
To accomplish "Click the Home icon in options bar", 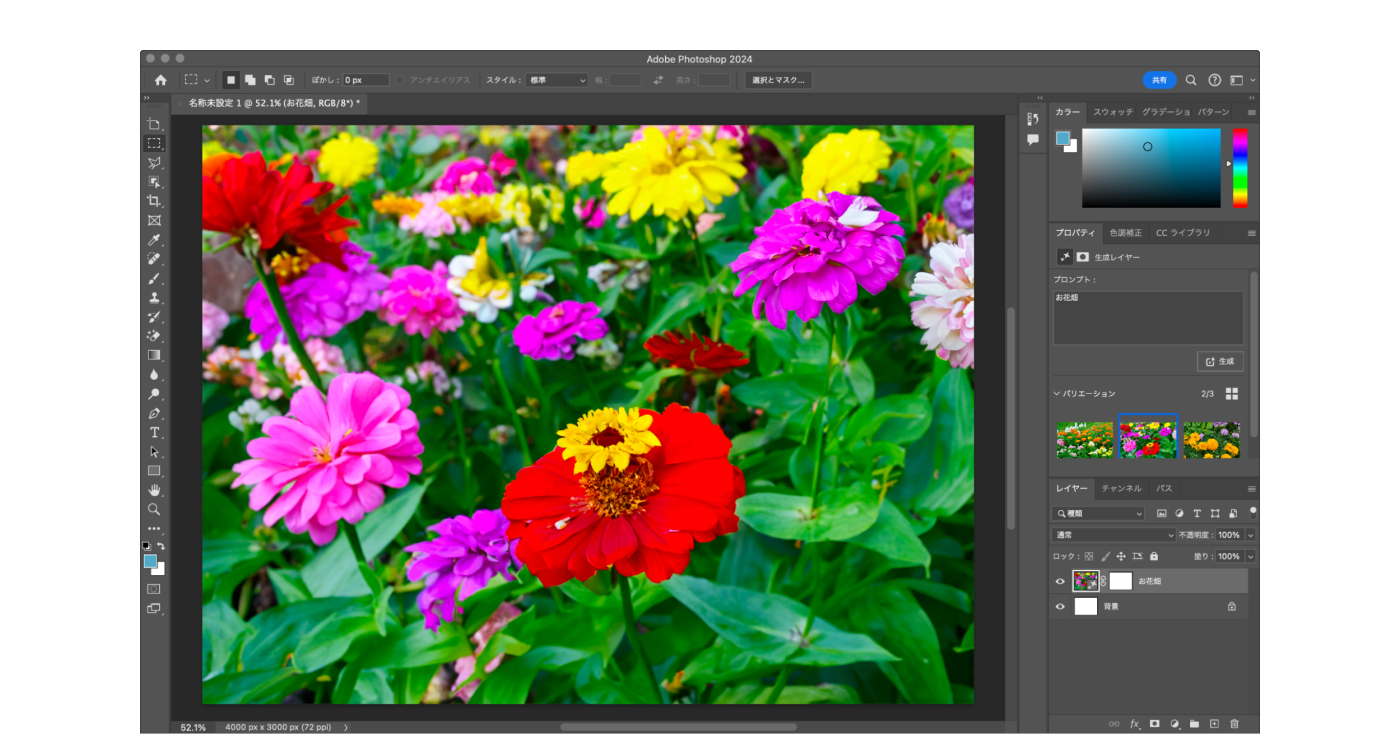I will coord(160,80).
